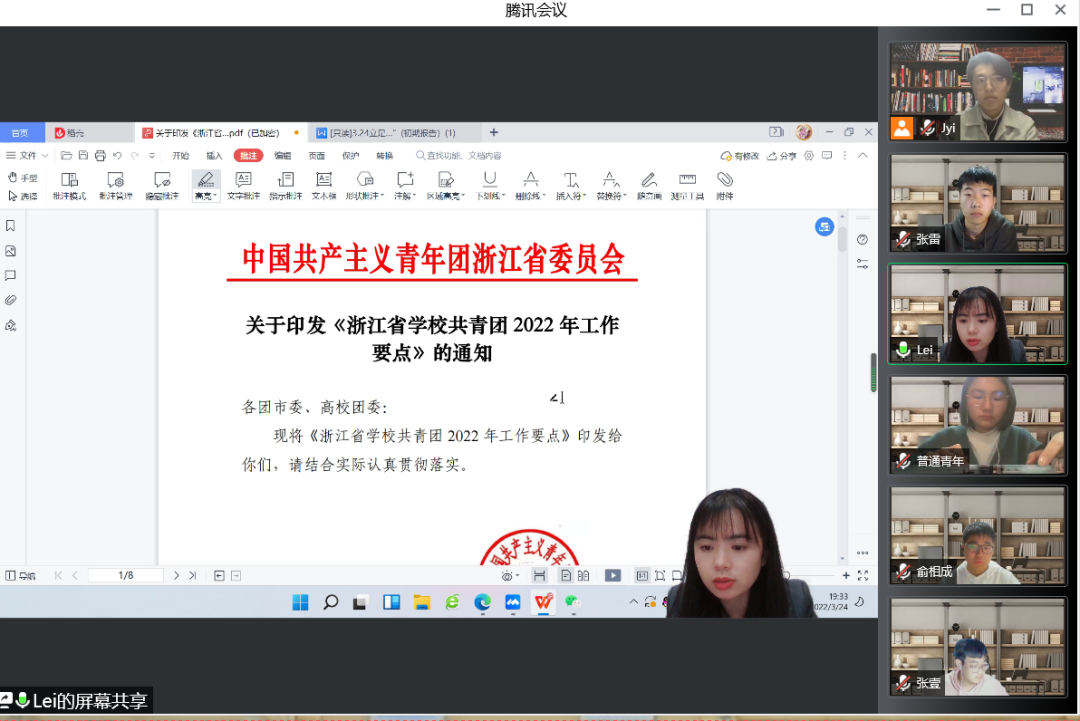
Task: Switch to the 插入 ribbon tab
Action: pos(214,156)
